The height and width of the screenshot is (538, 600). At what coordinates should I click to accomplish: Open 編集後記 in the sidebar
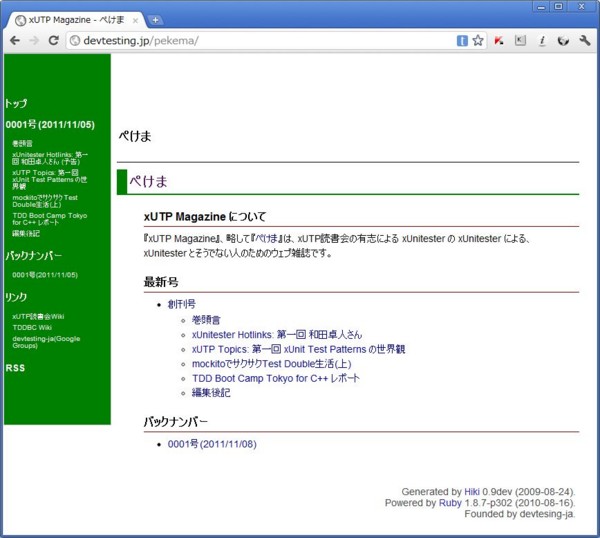click(x=26, y=233)
